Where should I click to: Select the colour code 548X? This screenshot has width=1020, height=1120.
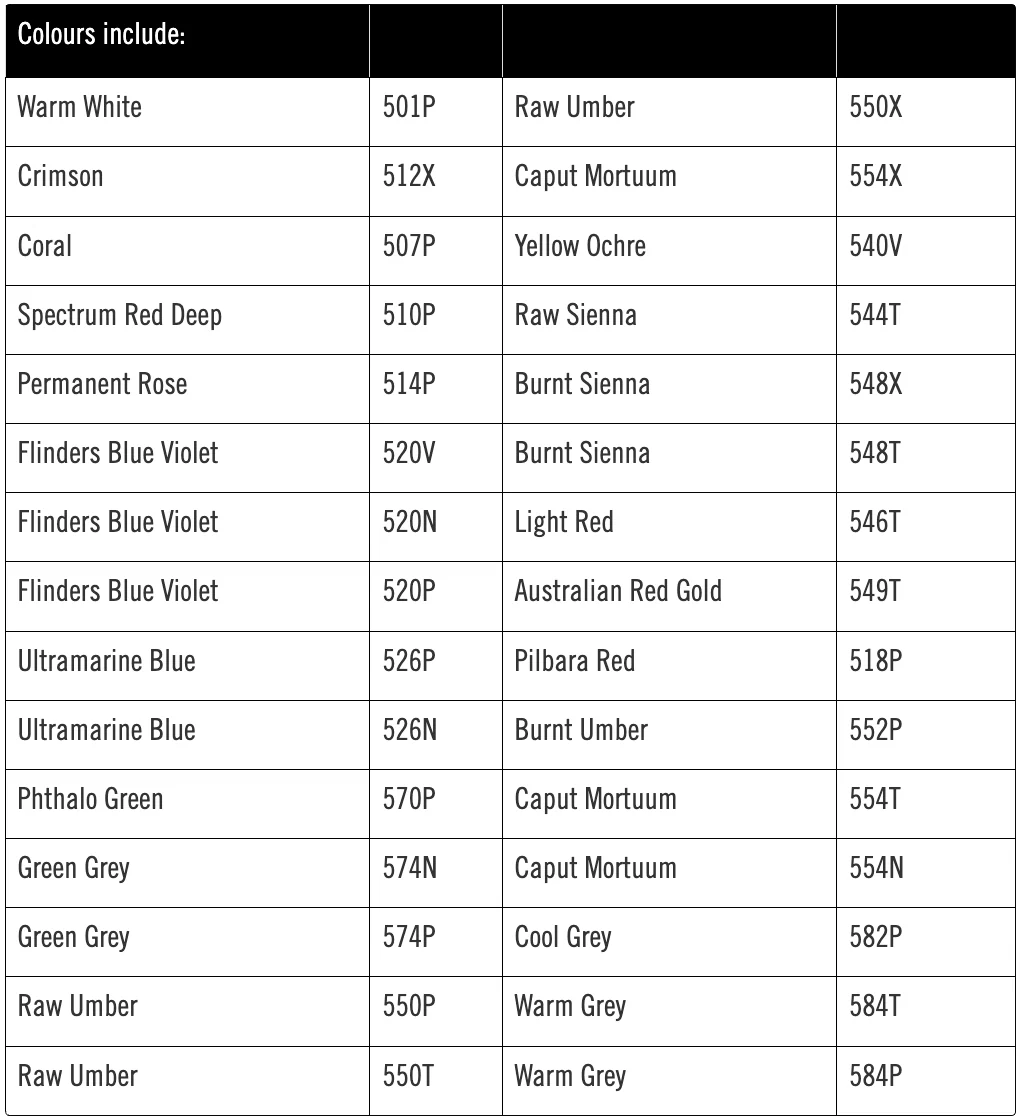coord(876,384)
